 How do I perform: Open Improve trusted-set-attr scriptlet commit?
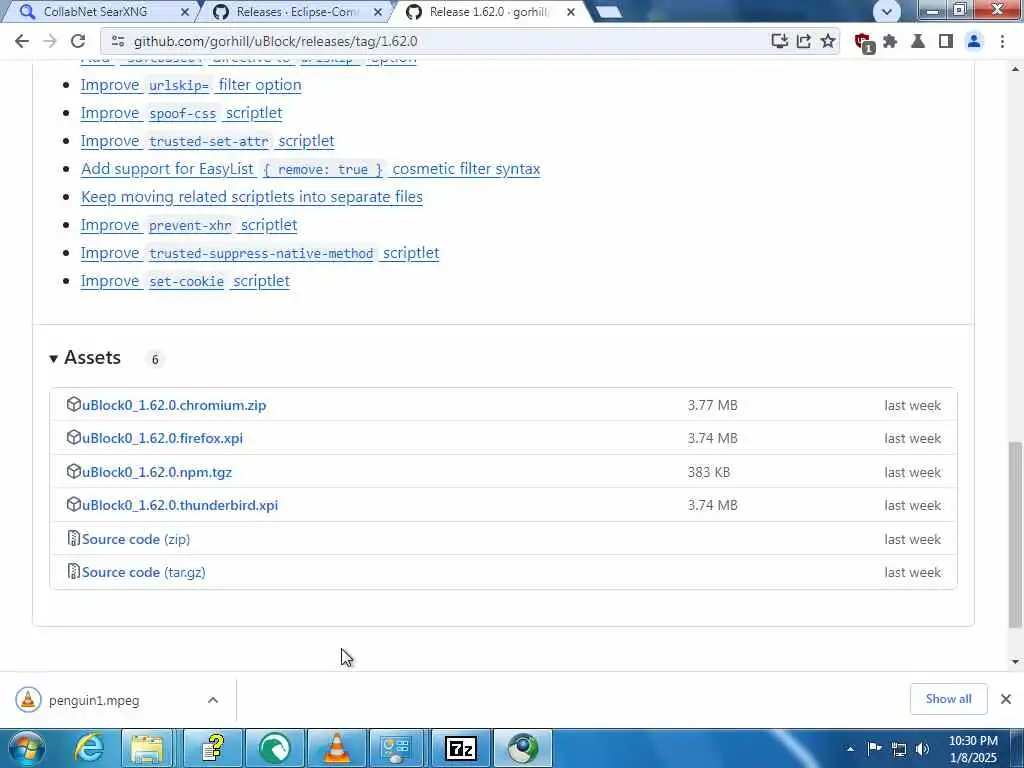coord(208,141)
